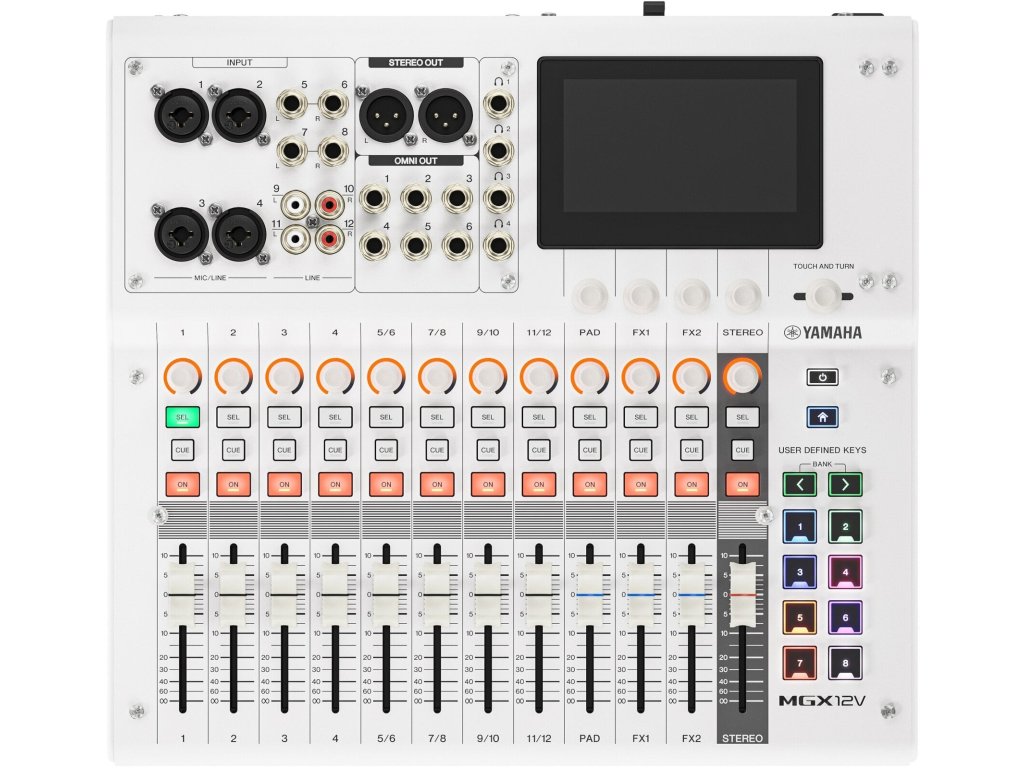The height and width of the screenshot is (768, 1024).
Task: Click fourth screen encoder knob below display
Action: pyautogui.click(x=743, y=296)
